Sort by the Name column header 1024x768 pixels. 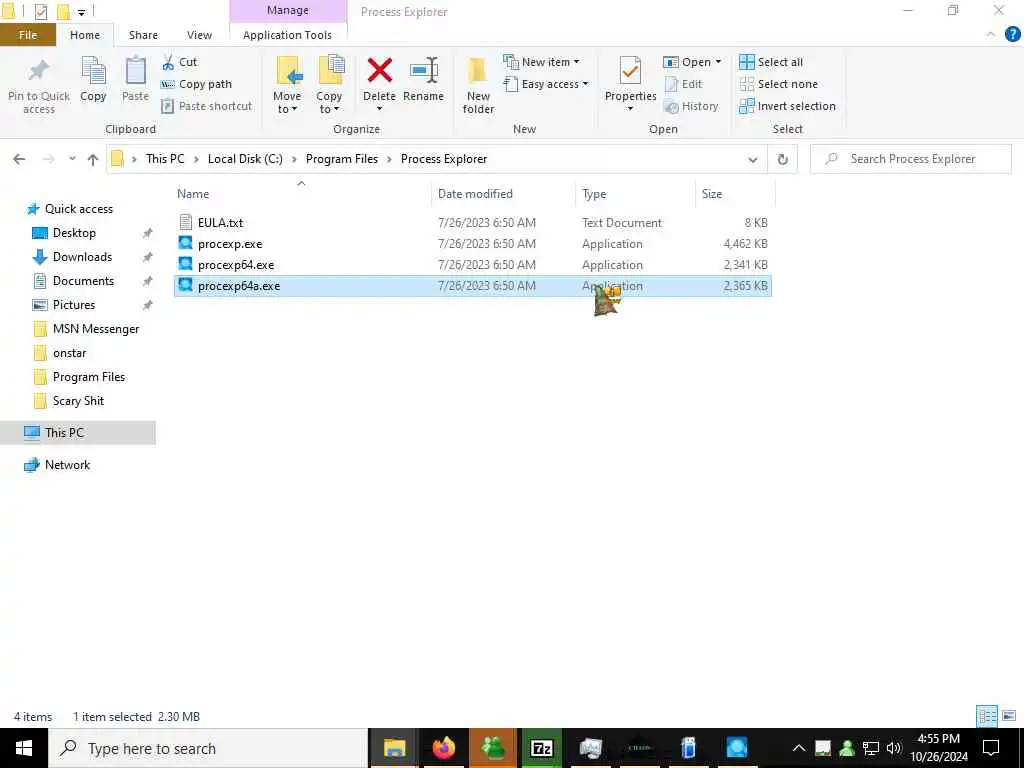click(x=301, y=194)
